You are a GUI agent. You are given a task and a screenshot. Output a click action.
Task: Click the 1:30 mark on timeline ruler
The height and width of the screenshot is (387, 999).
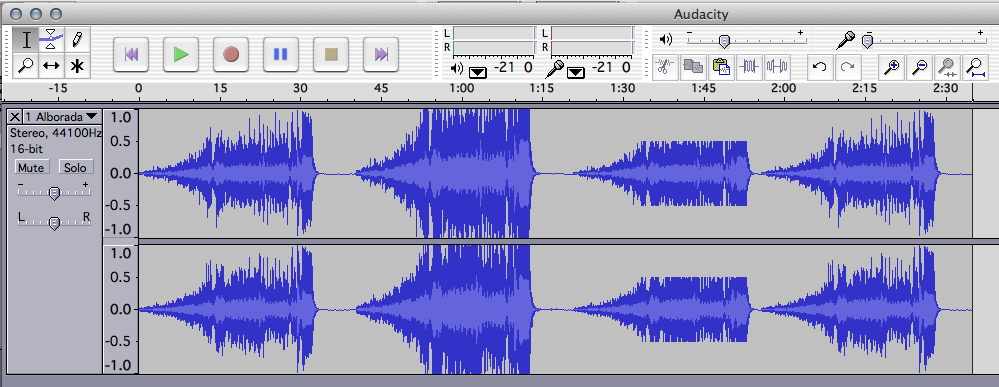(x=622, y=88)
